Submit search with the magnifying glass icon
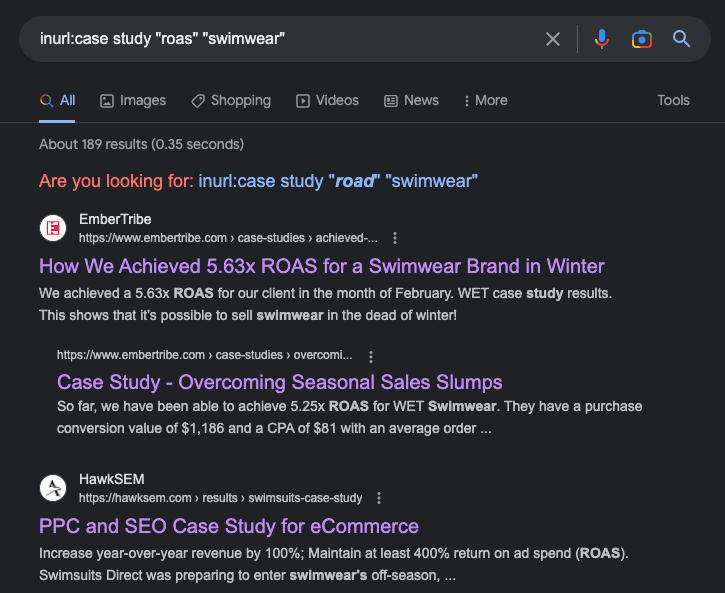The width and height of the screenshot is (725, 593). coord(681,39)
